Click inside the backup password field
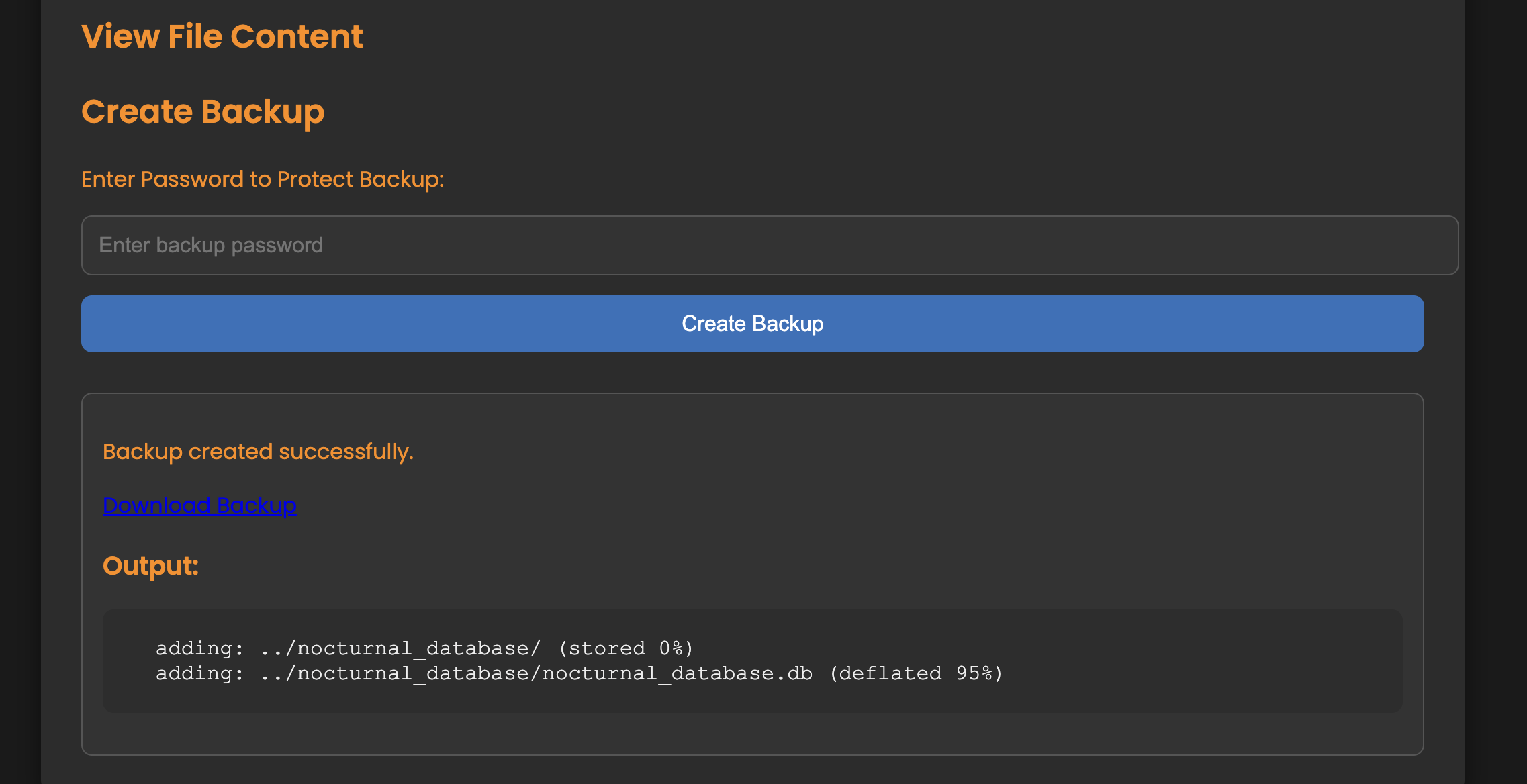Screen dimensions: 1527x784 click(752, 245)
